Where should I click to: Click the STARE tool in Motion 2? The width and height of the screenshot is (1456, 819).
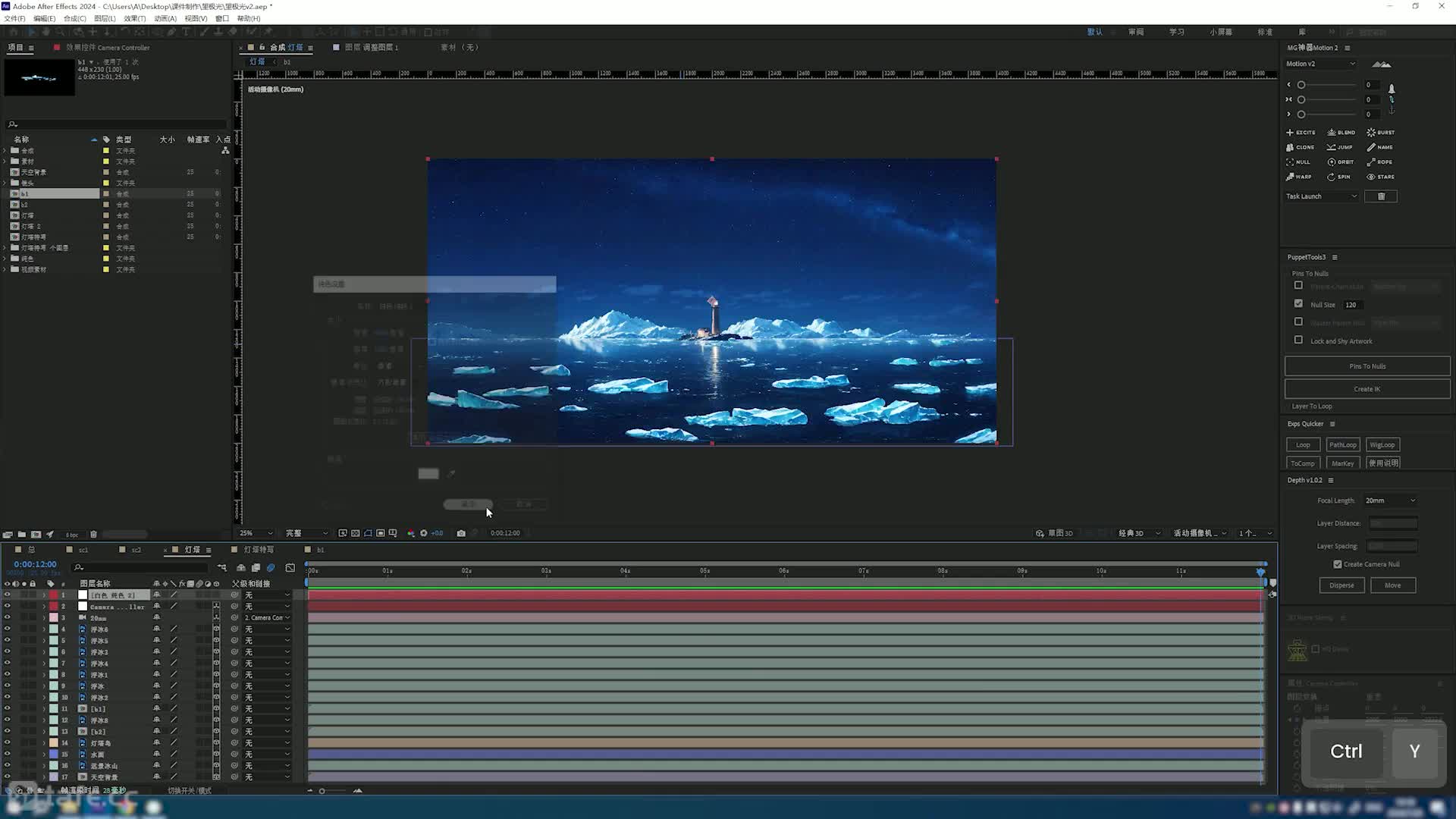(1381, 177)
